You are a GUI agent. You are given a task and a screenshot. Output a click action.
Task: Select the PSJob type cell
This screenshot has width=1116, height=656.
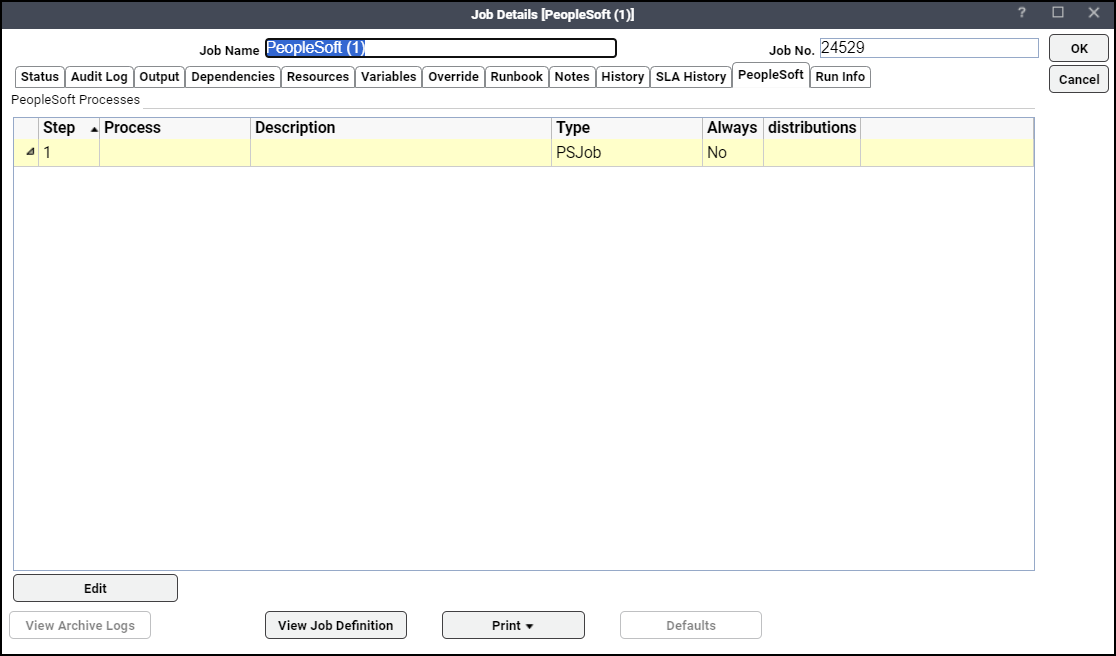(627, 152)
